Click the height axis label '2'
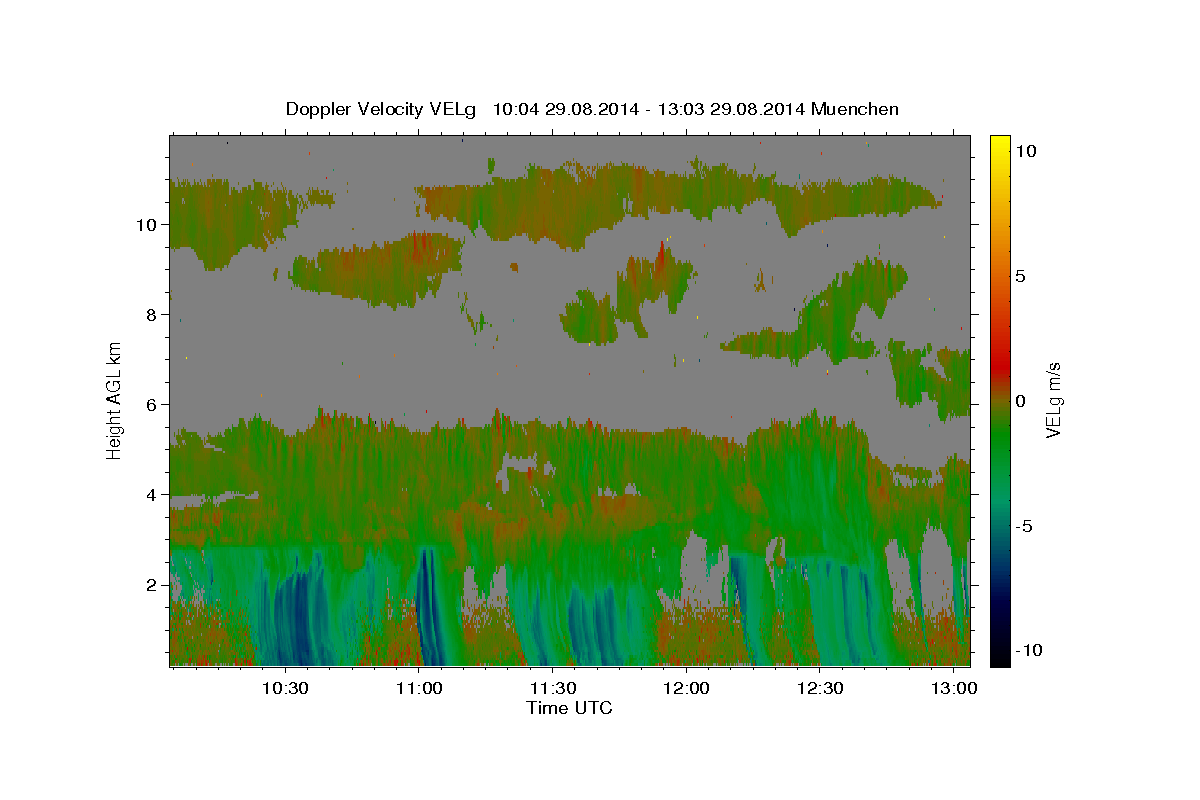The image size is (1200, 800). [x=153, y=585]
